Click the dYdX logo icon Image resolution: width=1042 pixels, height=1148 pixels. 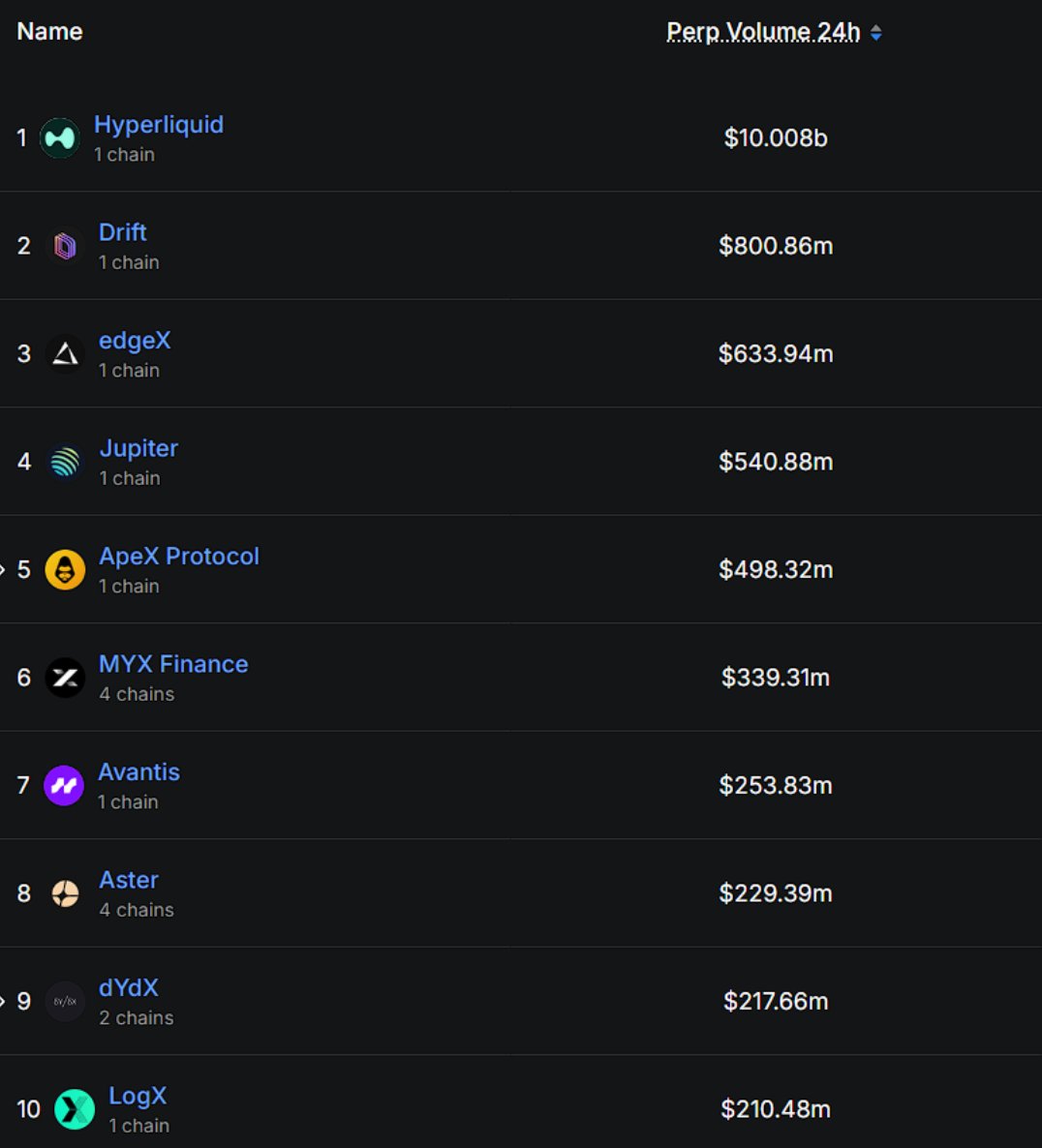click(x=65, y=1002)
